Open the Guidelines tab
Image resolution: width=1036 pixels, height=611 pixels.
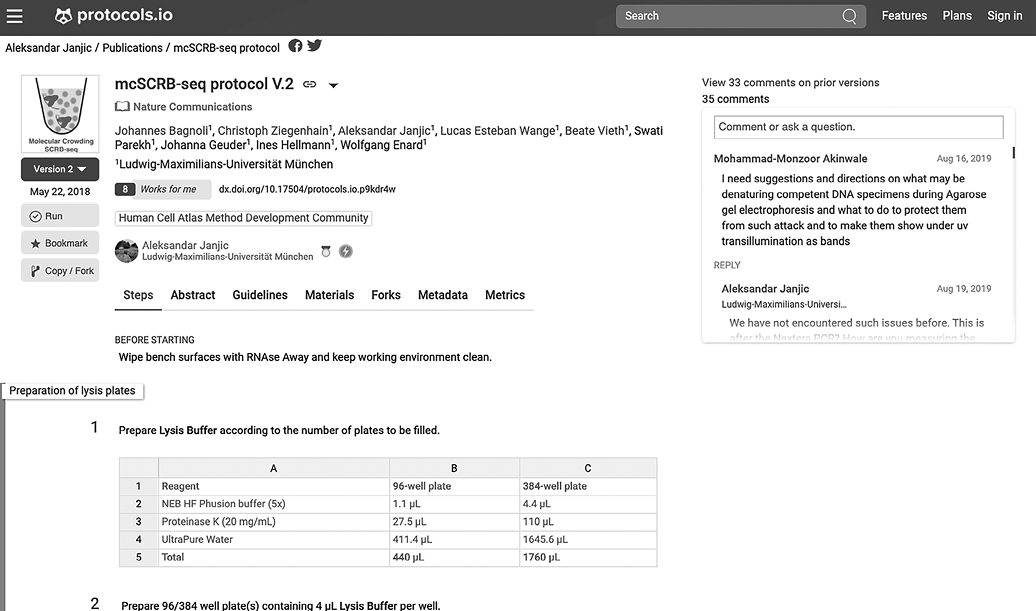[260, 295]
